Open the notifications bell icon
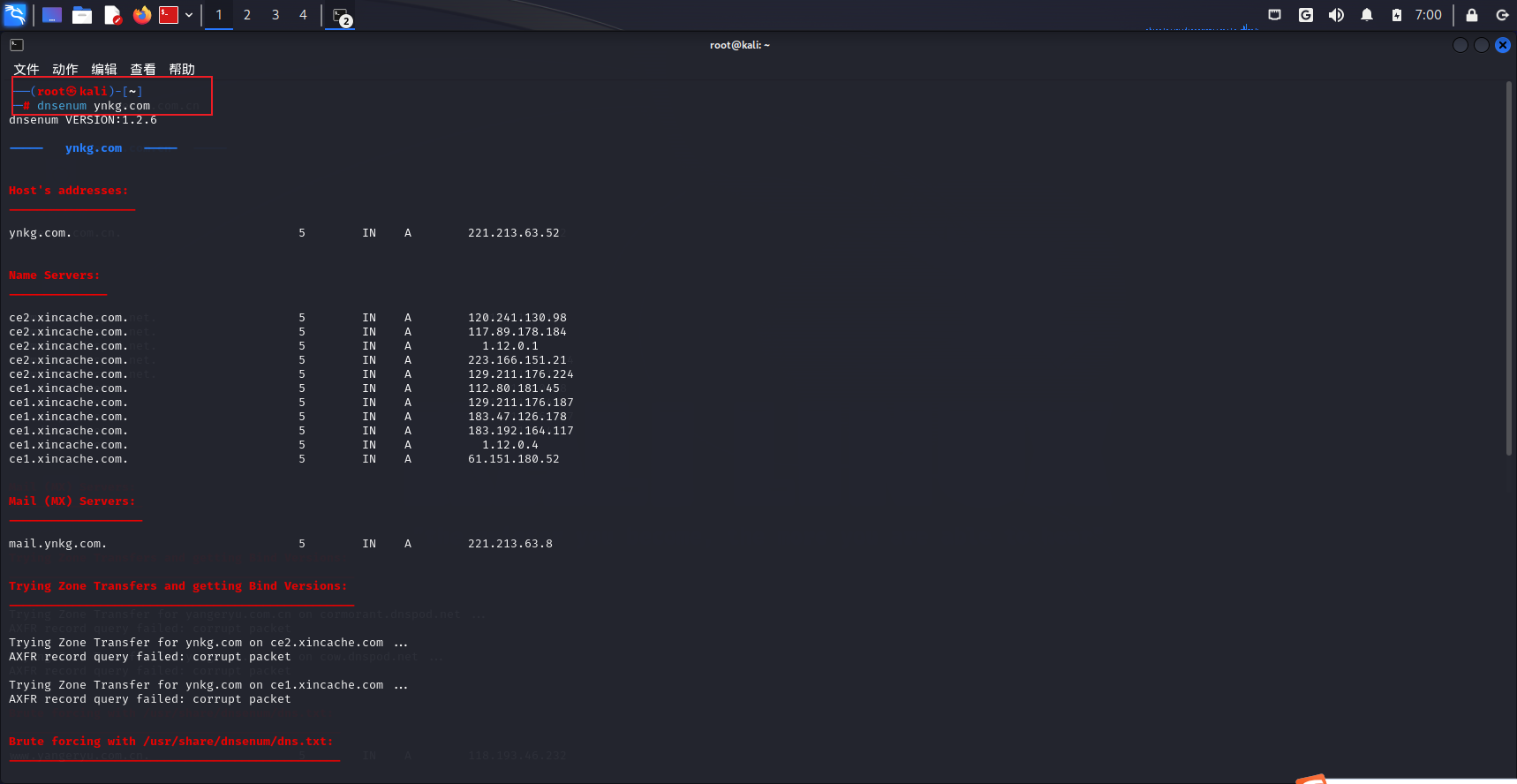Image resolution: width=1517 pixels, height=784 pixels. point(1367,15)
